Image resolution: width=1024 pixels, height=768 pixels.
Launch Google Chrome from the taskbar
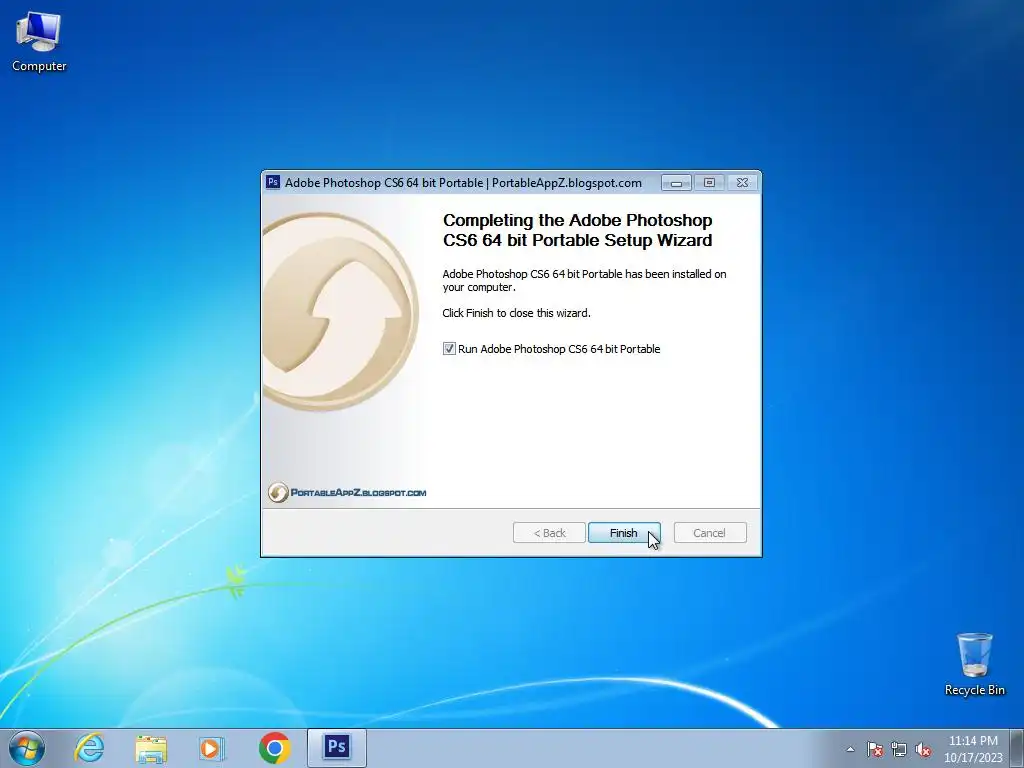tap(274, 748)
